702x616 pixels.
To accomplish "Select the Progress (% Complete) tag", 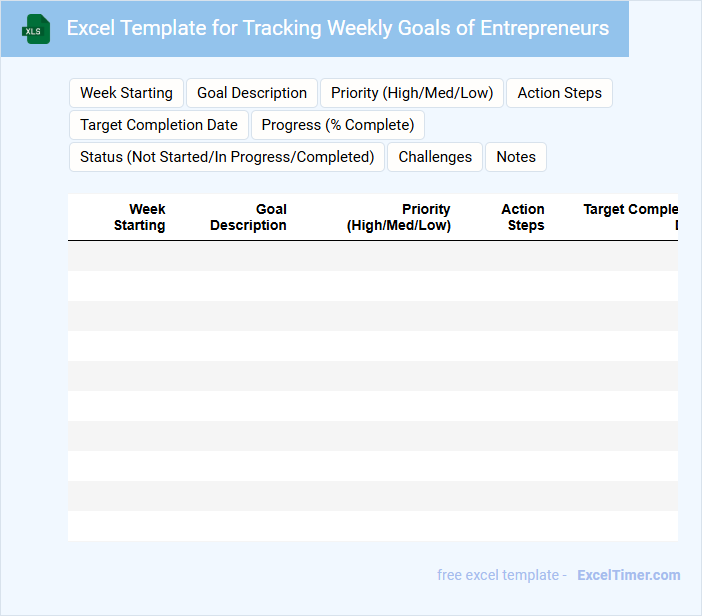I will point(338,125).
